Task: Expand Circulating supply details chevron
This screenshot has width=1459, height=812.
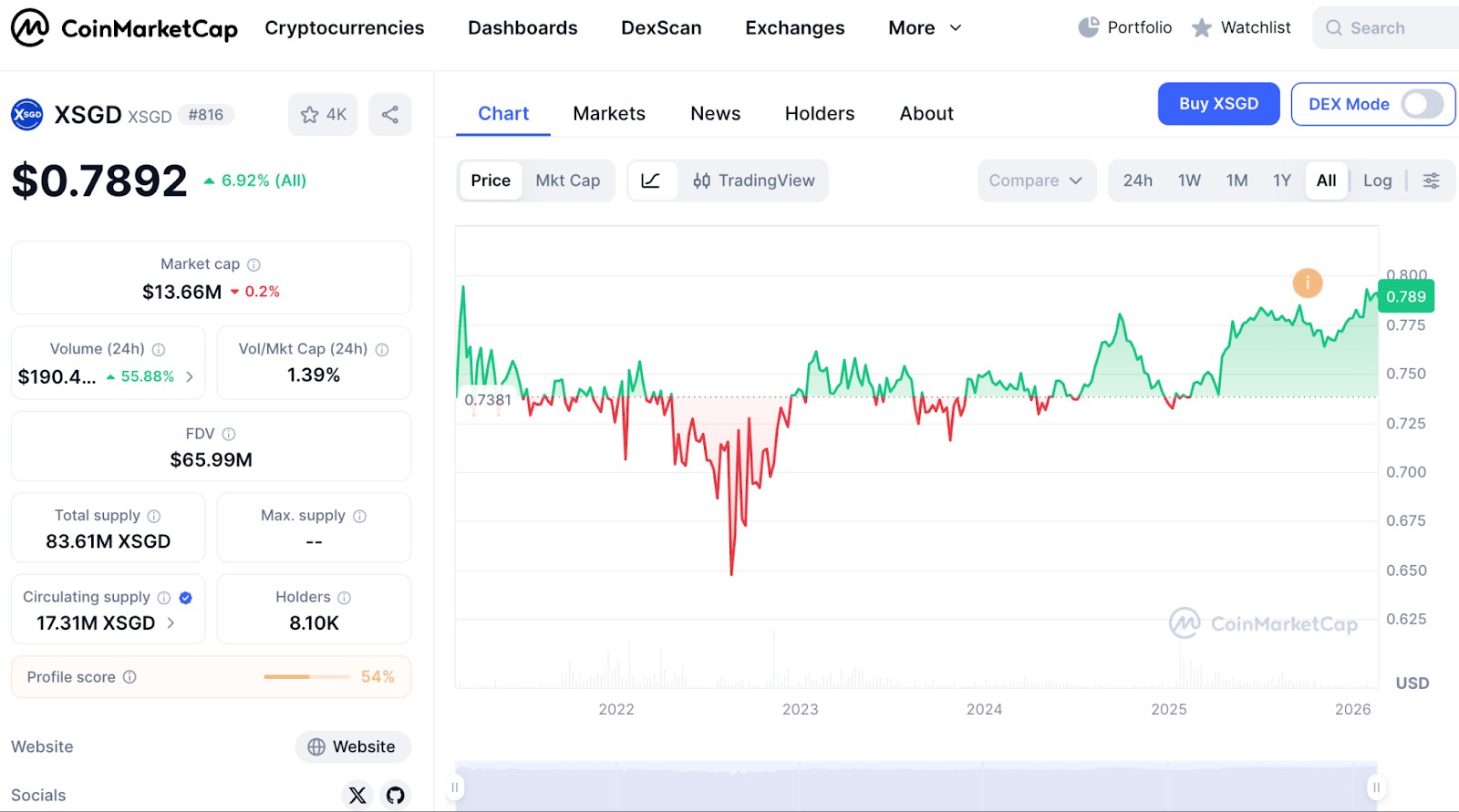Action: click(x=171, y=623)
